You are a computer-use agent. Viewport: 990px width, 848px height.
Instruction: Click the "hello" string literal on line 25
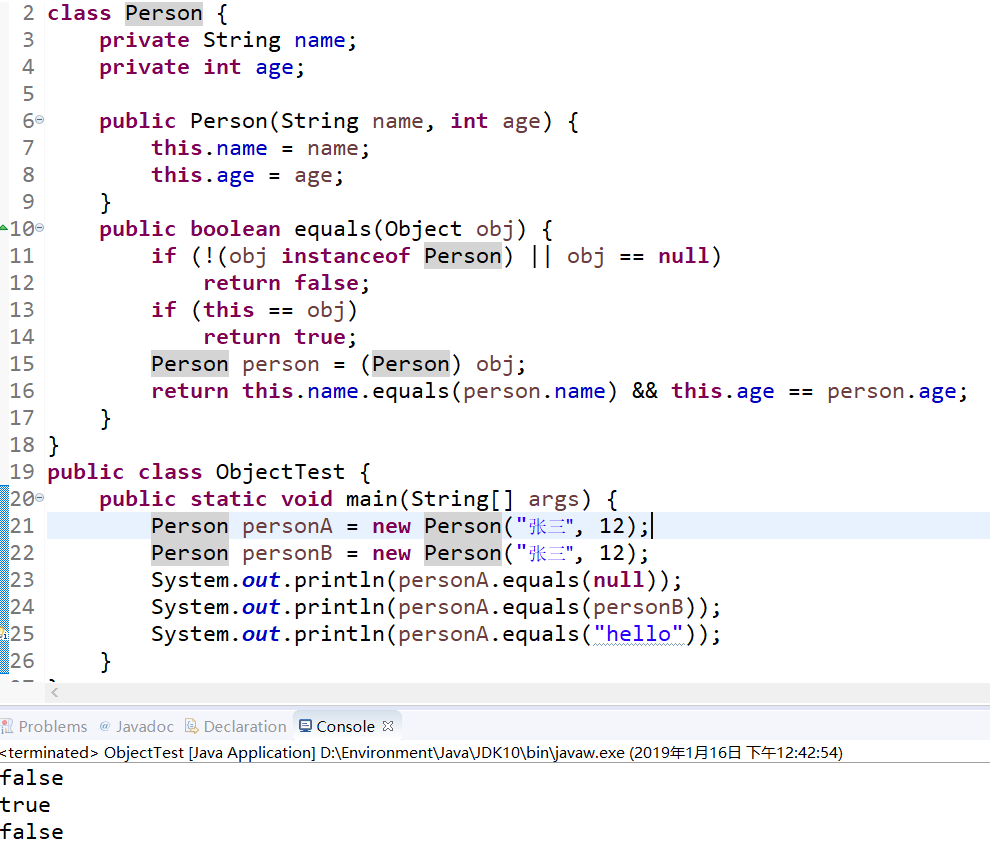point(638,634)
